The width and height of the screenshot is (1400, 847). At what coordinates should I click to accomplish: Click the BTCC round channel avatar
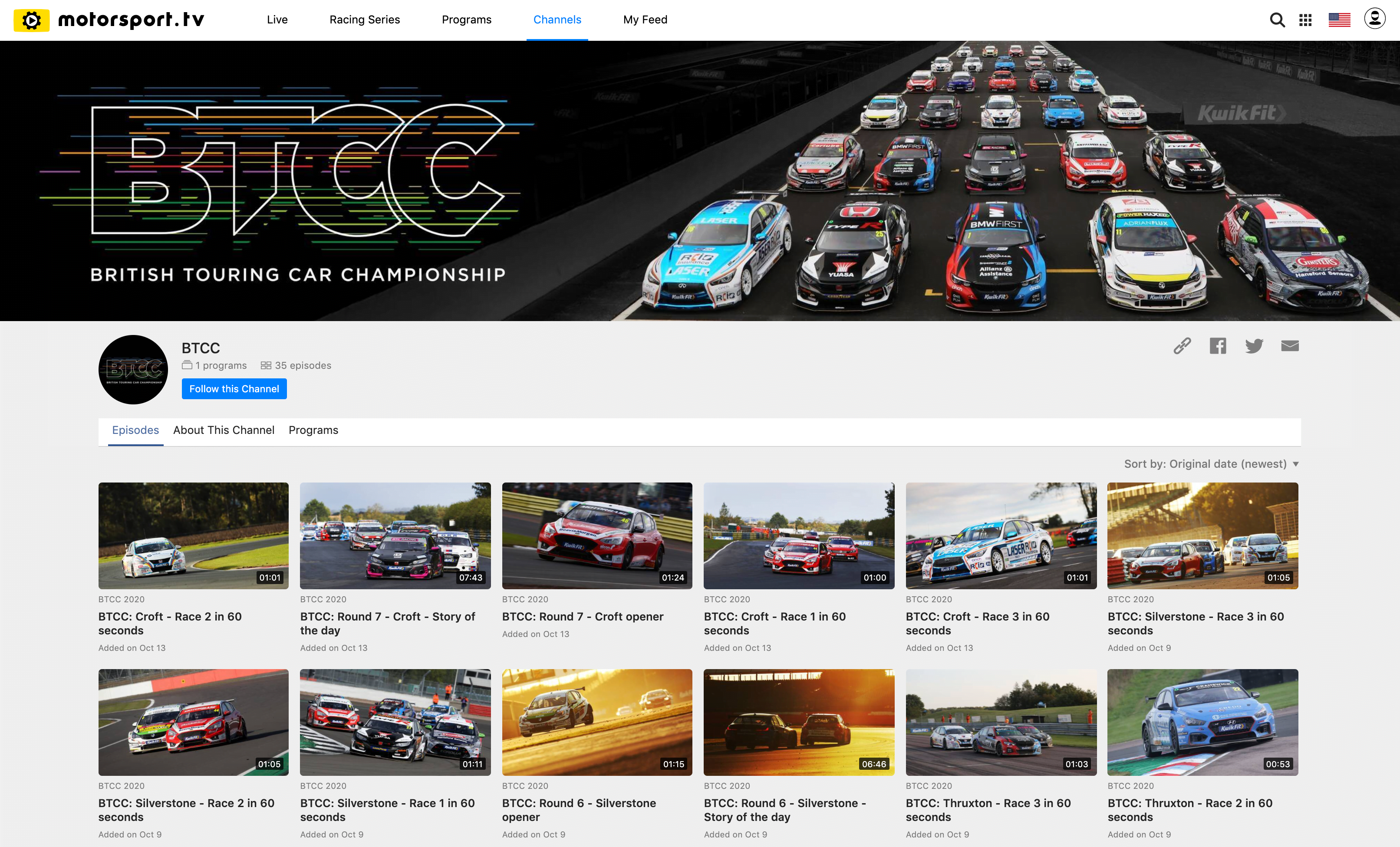133,370
